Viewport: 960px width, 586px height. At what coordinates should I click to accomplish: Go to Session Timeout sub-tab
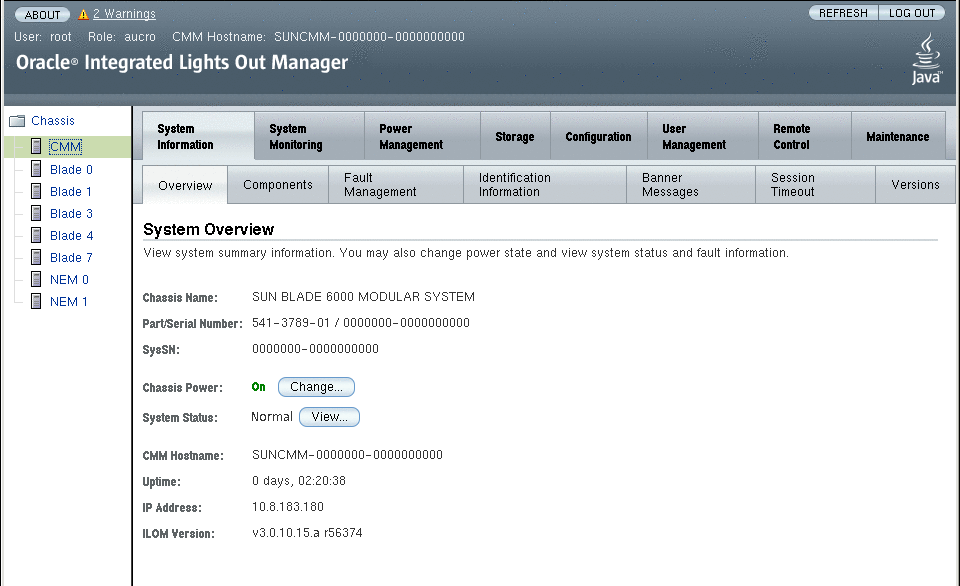816,184
